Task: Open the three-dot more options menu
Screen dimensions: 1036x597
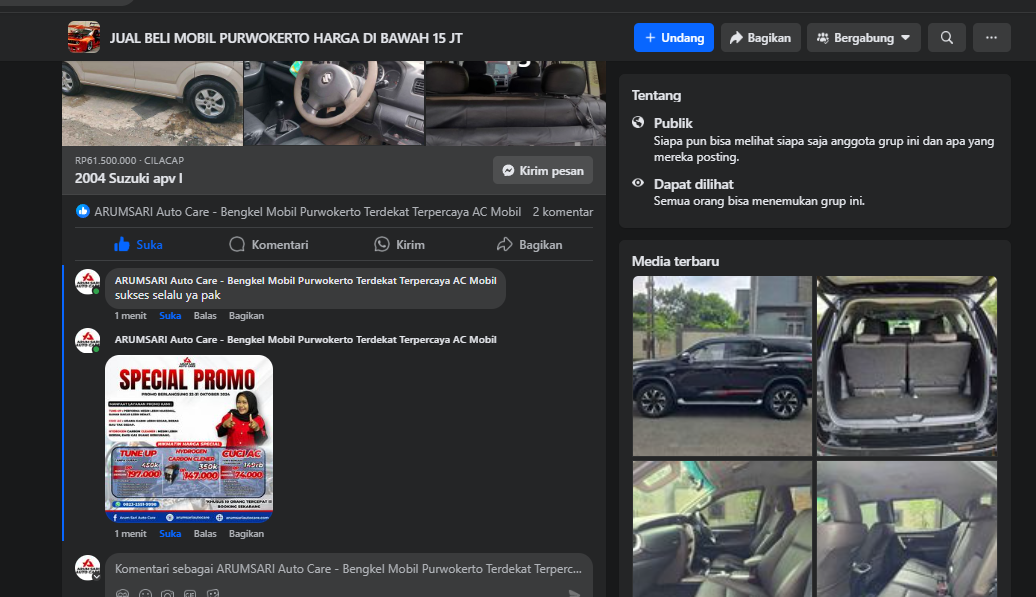Action: (x=991, y=38)
